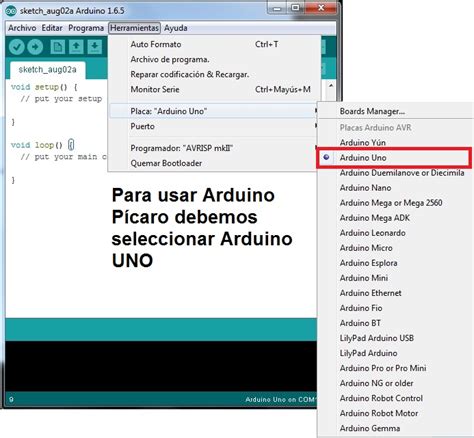Select Arduino Mega or Mega 2560
The image size is (474, 438).
(395, 203)
